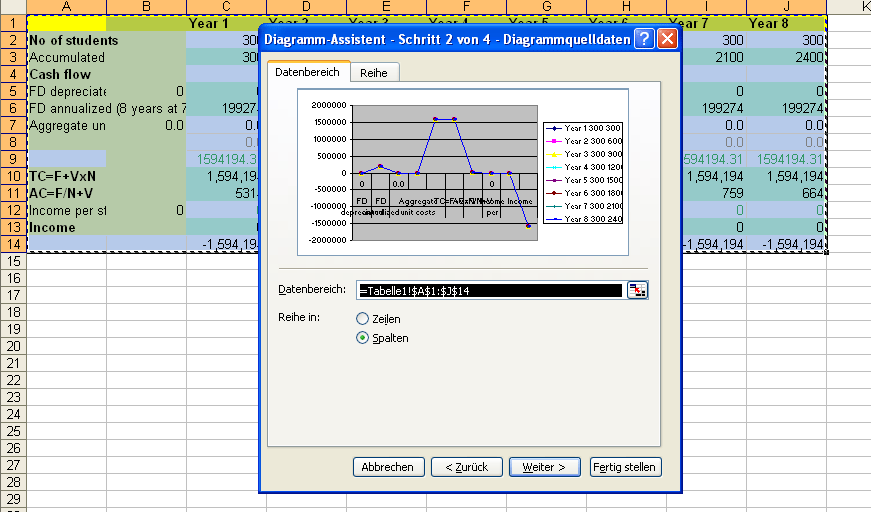Click the 'No of students' cell
The height and width of the screenshot is (512, 871).
67,41
